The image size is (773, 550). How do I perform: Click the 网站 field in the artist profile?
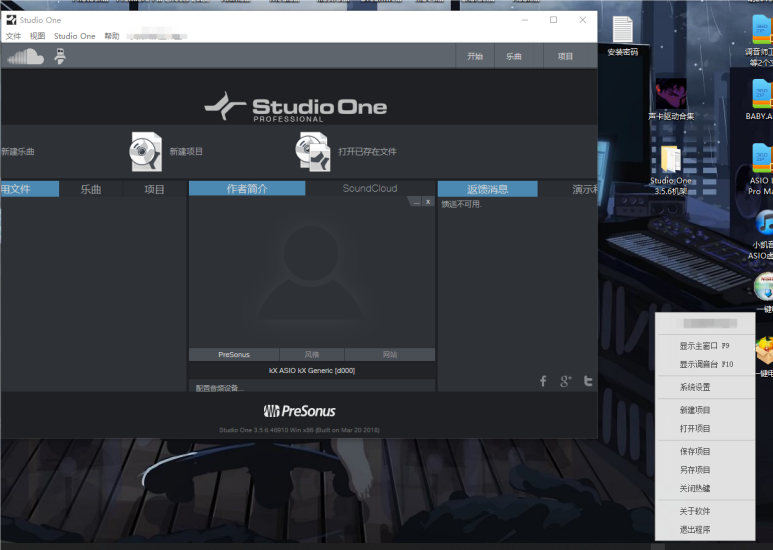coord(389,354)
